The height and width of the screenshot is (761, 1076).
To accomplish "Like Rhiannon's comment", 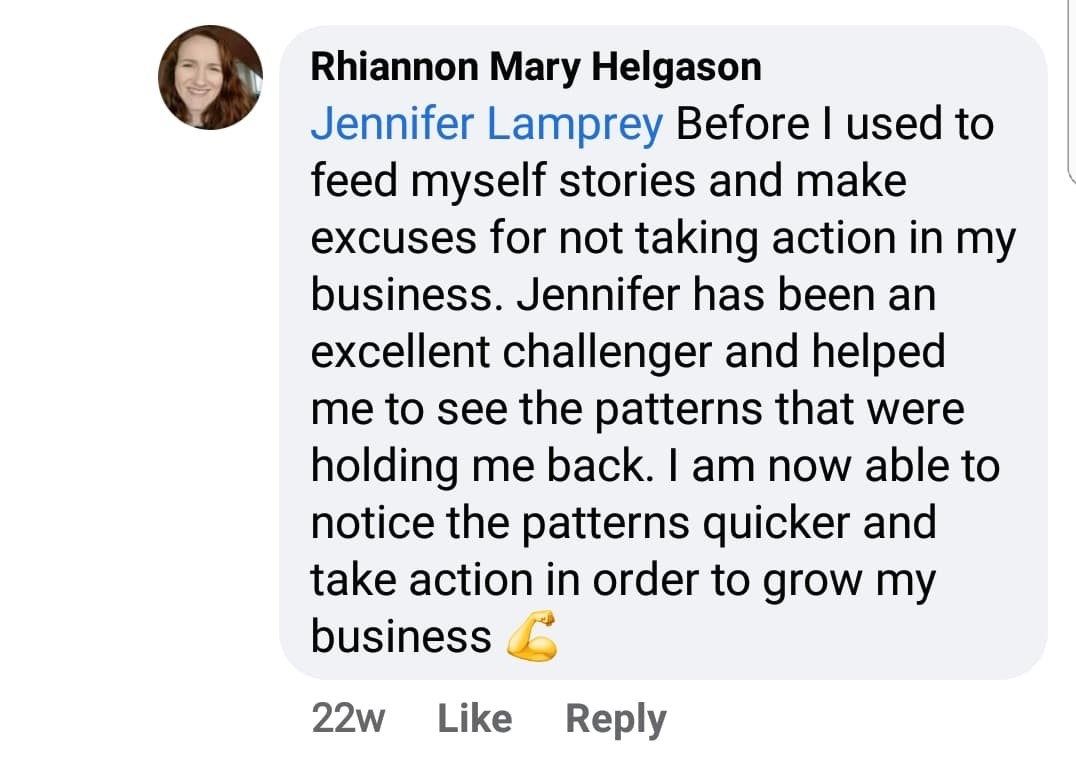I will [475, 719].
